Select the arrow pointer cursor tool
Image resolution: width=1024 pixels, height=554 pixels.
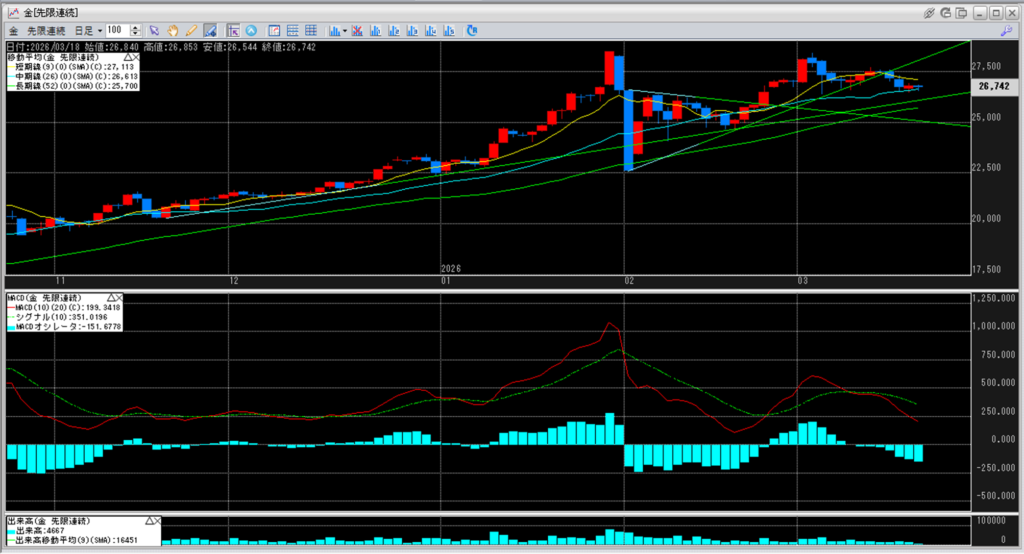155,31
